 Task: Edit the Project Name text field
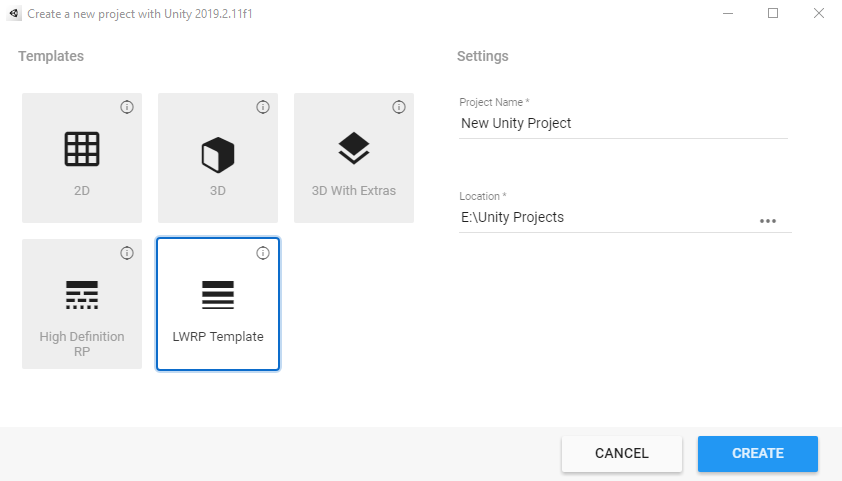tap(622, 124)
